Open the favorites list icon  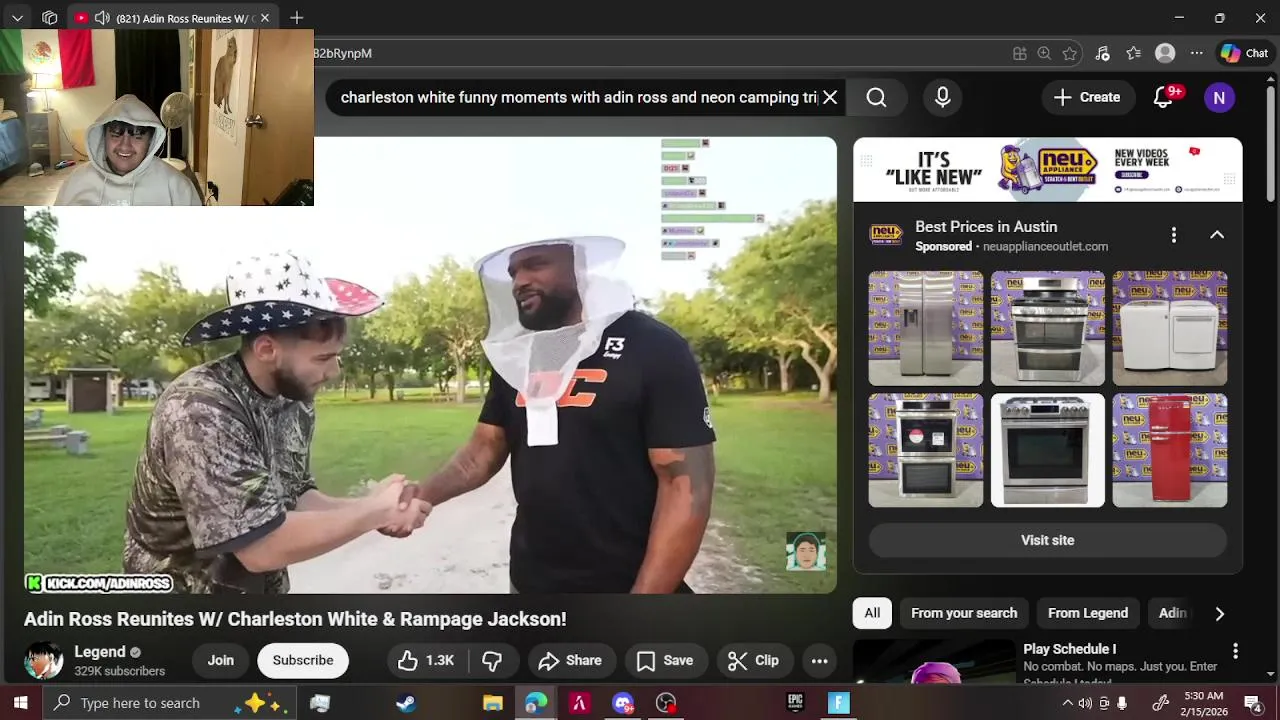pyautogui.click(x=1133, y=53)
